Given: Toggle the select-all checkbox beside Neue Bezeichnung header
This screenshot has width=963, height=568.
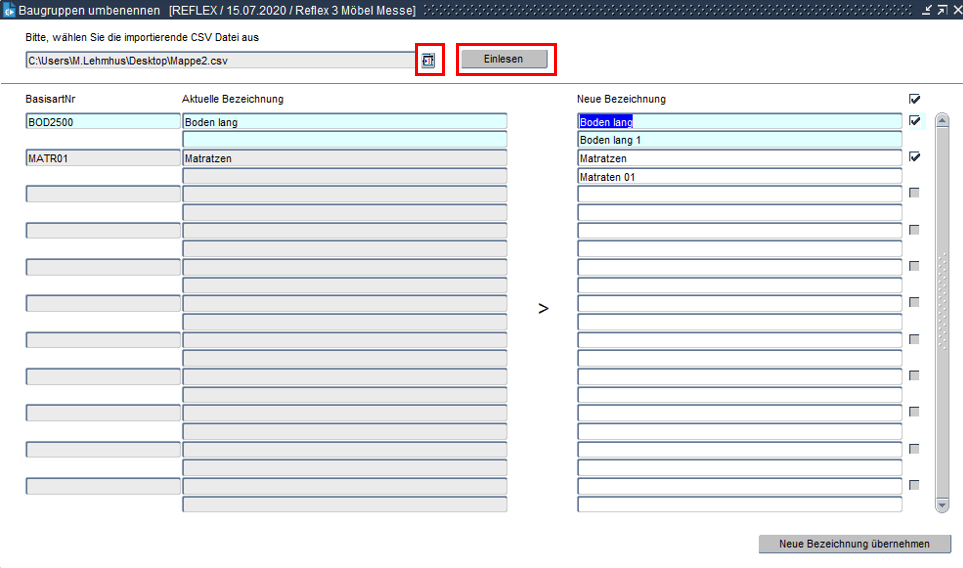Looking at the screenshot, I should click(x=914, y=99).
